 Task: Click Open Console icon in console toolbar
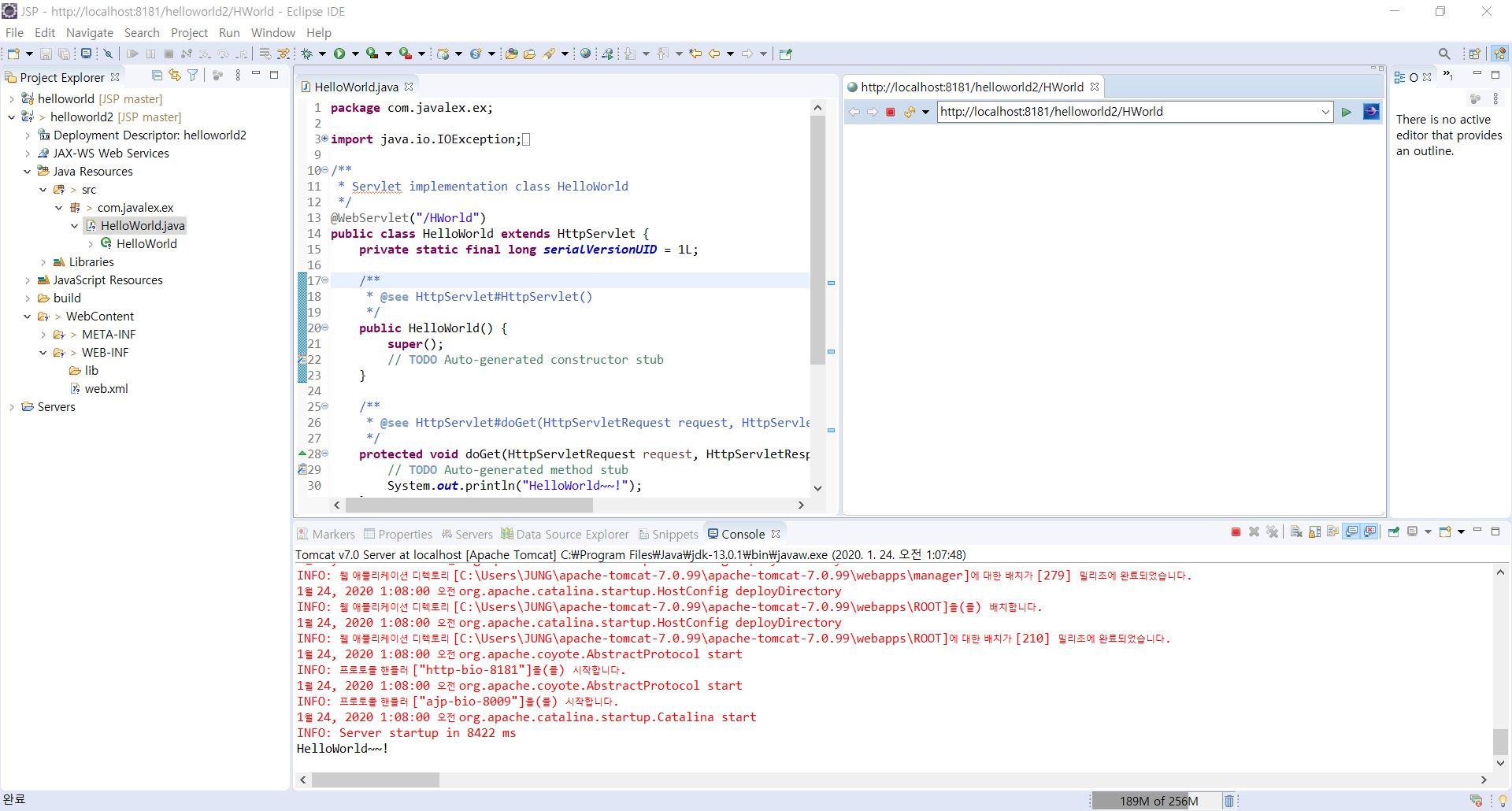1445,532
